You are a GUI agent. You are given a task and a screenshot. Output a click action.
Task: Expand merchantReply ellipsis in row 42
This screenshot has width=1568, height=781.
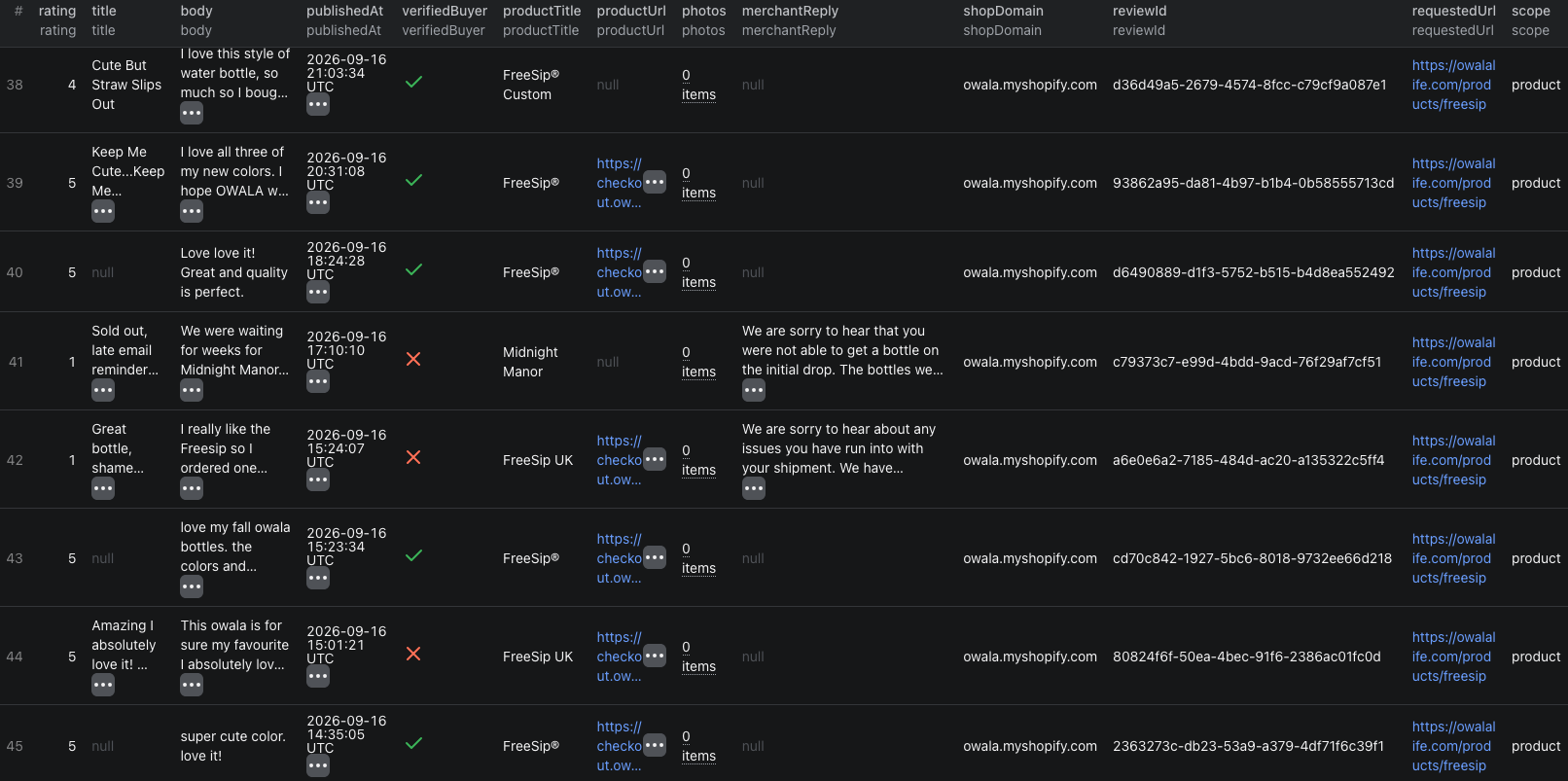click(x=754, y=488)
